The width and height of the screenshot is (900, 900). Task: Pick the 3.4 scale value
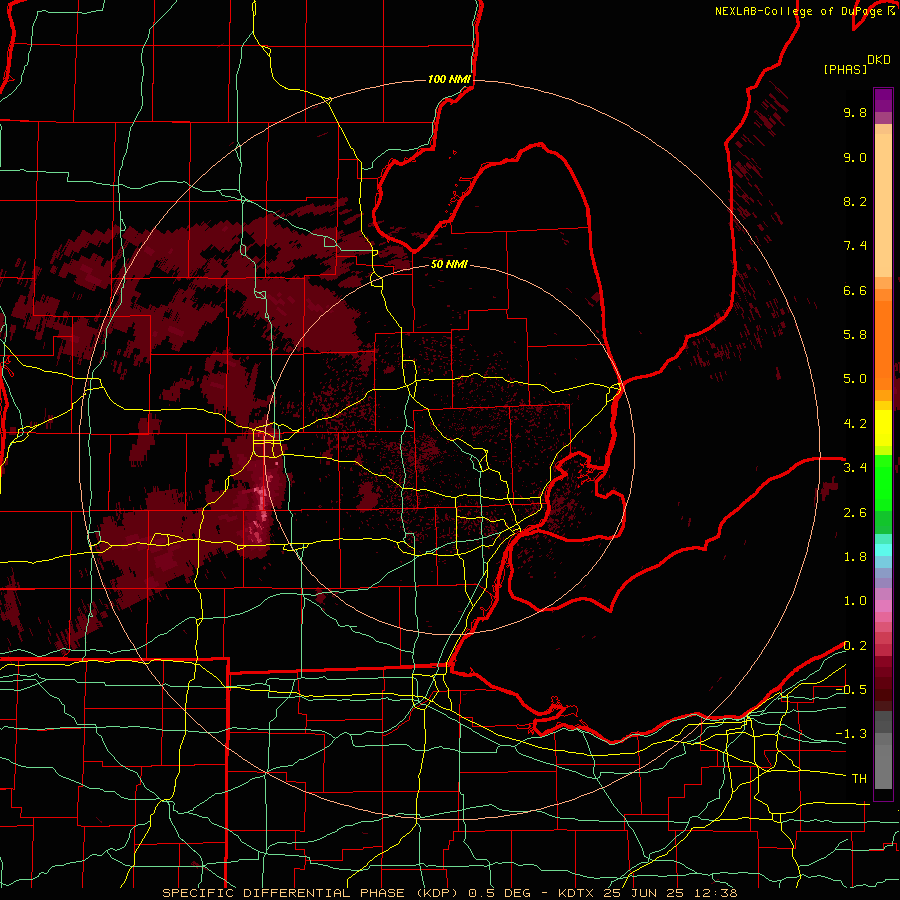point(855,468)
